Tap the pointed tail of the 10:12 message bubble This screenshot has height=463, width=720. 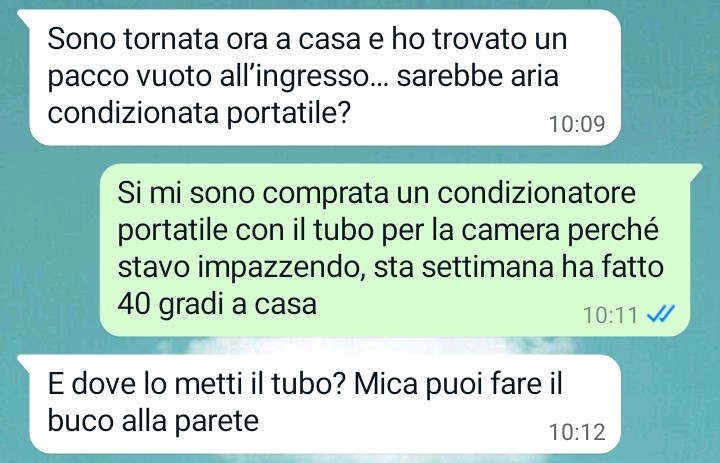click(25, 361)
